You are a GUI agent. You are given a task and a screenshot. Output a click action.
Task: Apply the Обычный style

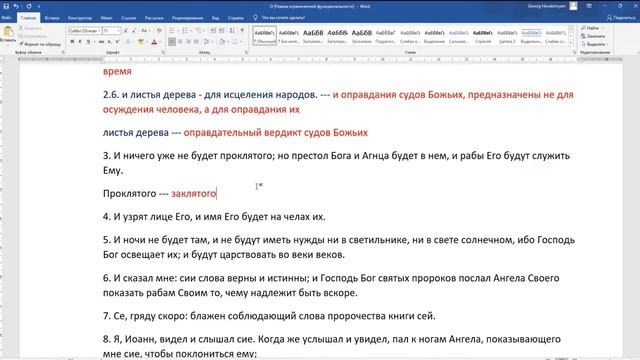click(x=264, y=36)
